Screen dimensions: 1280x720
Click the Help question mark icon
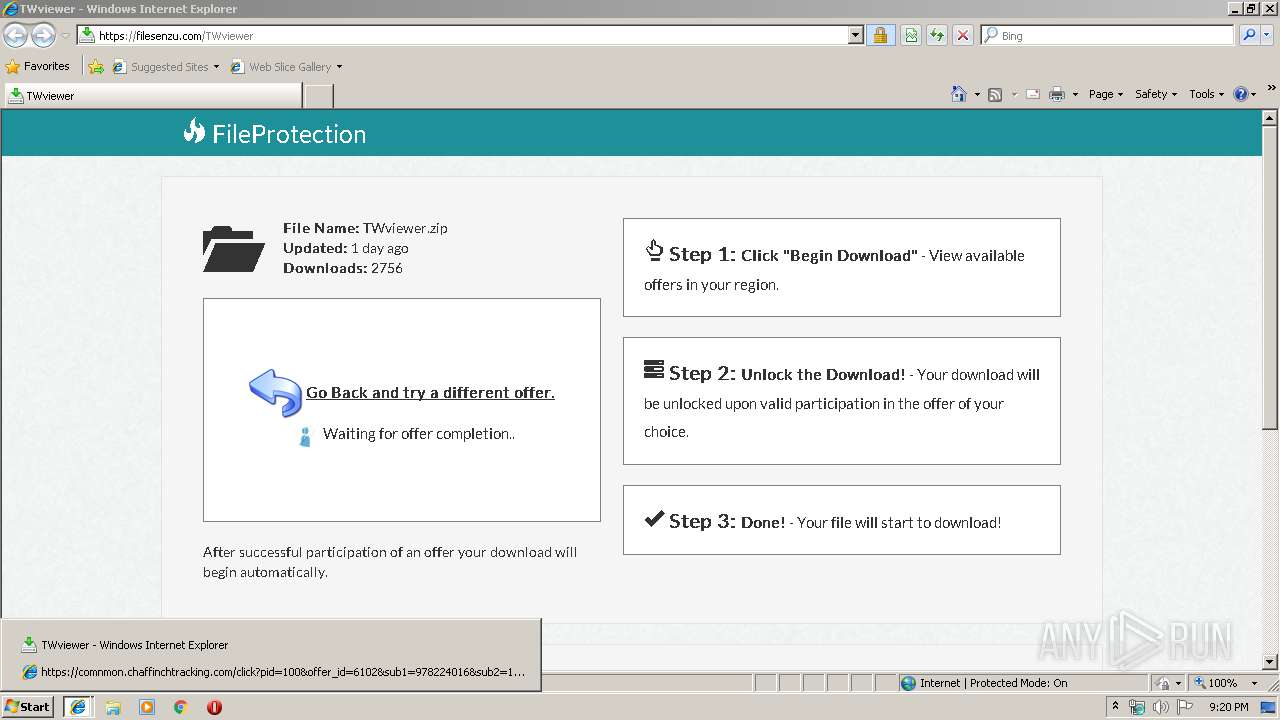click(x=1241, y=94)
